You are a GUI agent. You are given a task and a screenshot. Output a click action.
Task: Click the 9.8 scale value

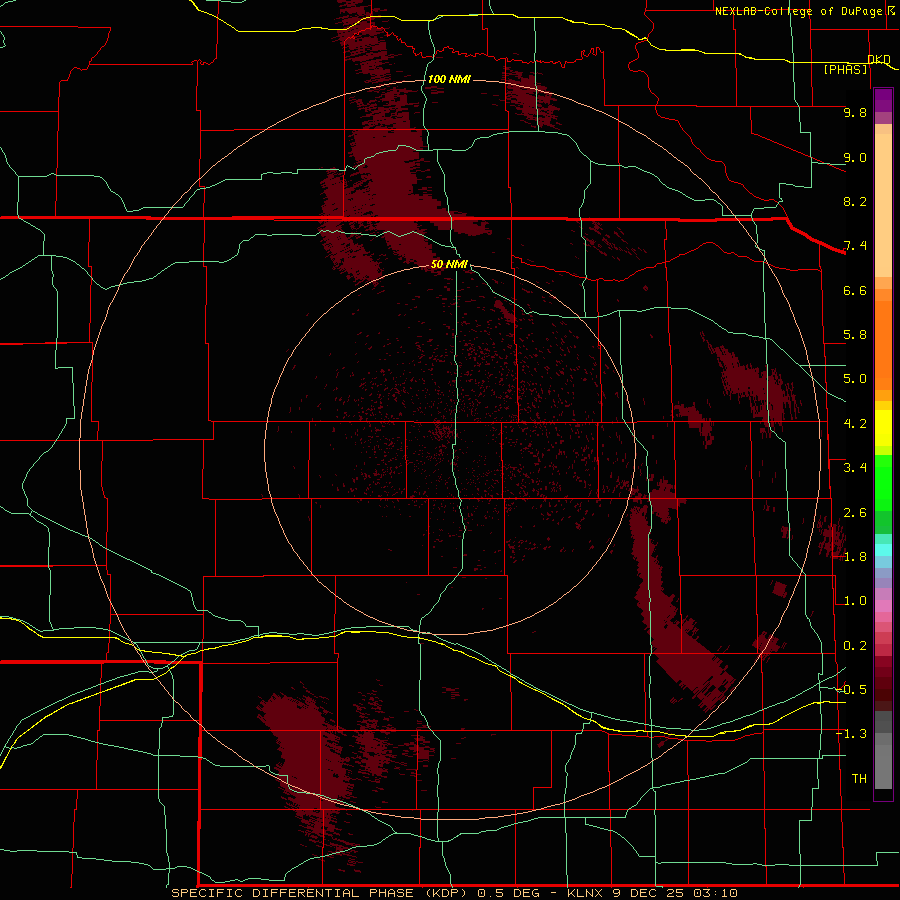[x=855, y=112]
